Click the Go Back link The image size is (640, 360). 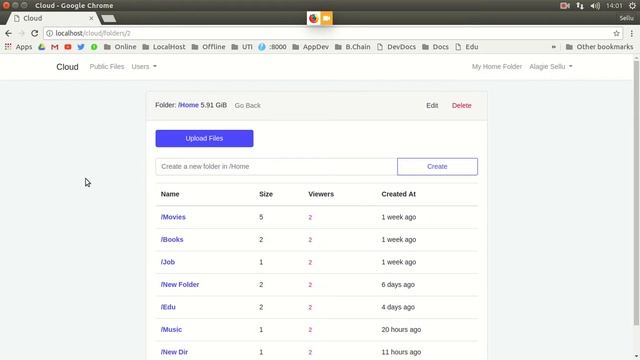pyautogui.click(x=247, y=105)
